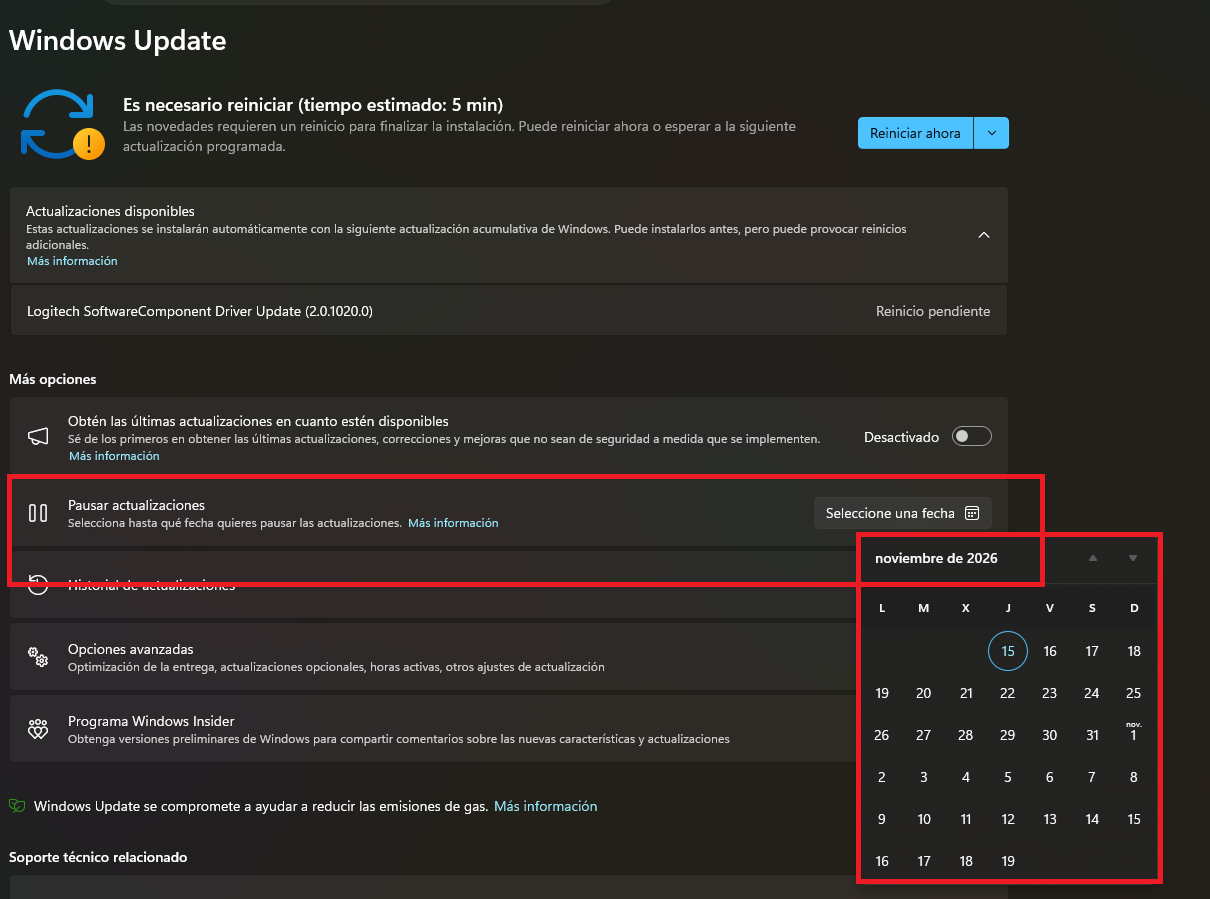Select day 30 in the calendar
The height and width of the screenshot is (899, 1210).
[x=1050, y=735]
